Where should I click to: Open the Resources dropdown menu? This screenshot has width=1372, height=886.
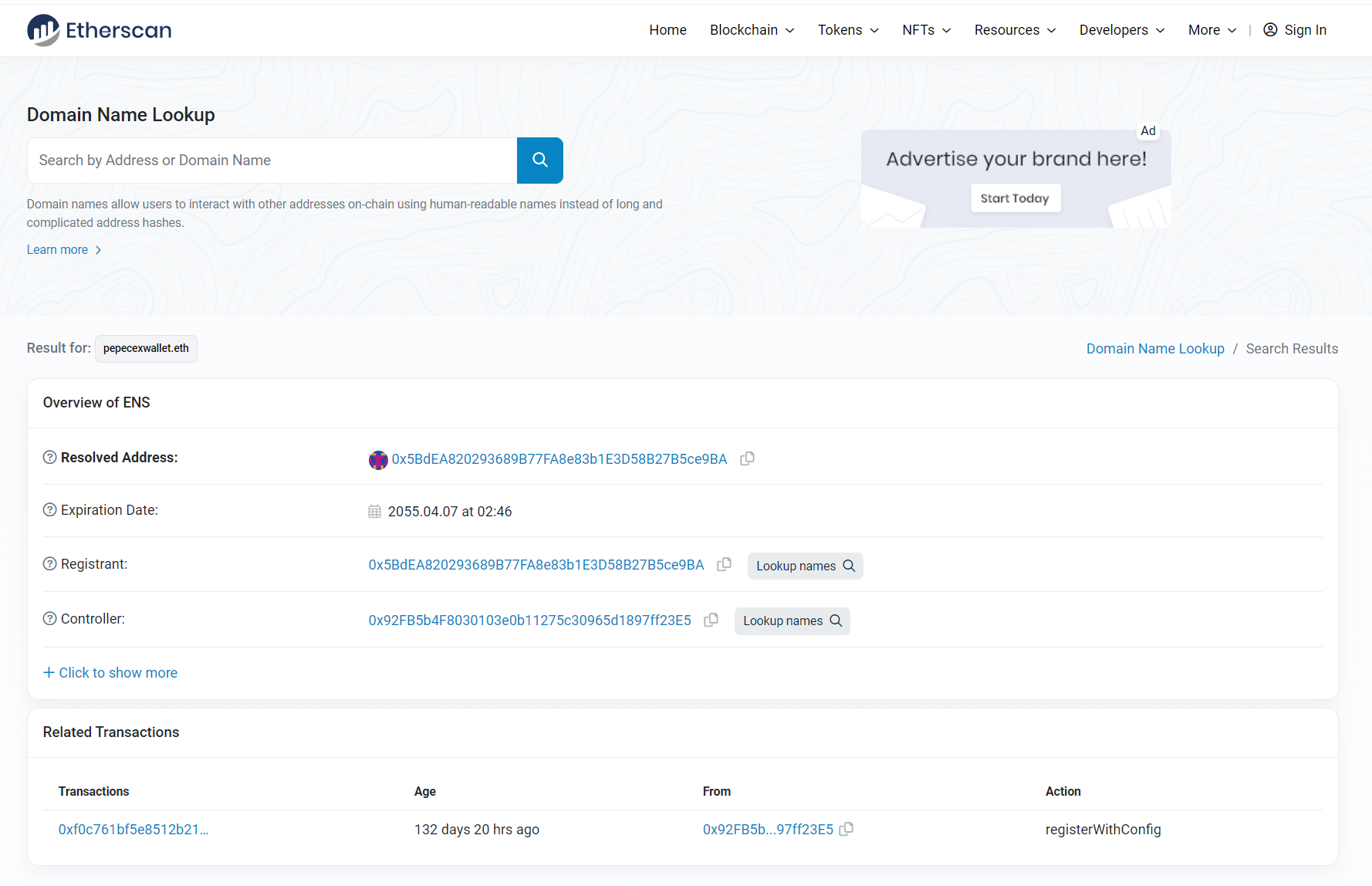coord(1015,30)
